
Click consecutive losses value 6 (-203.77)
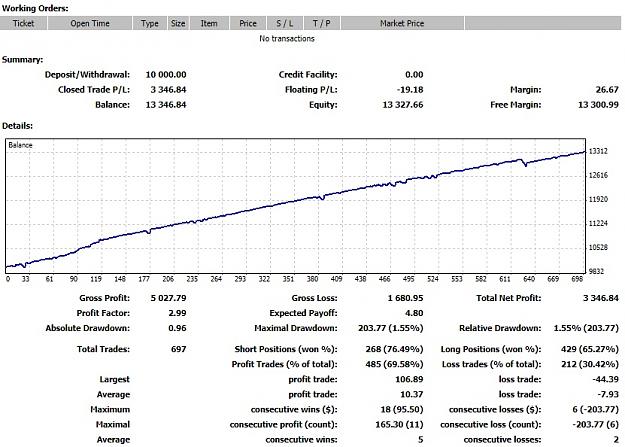596,410
